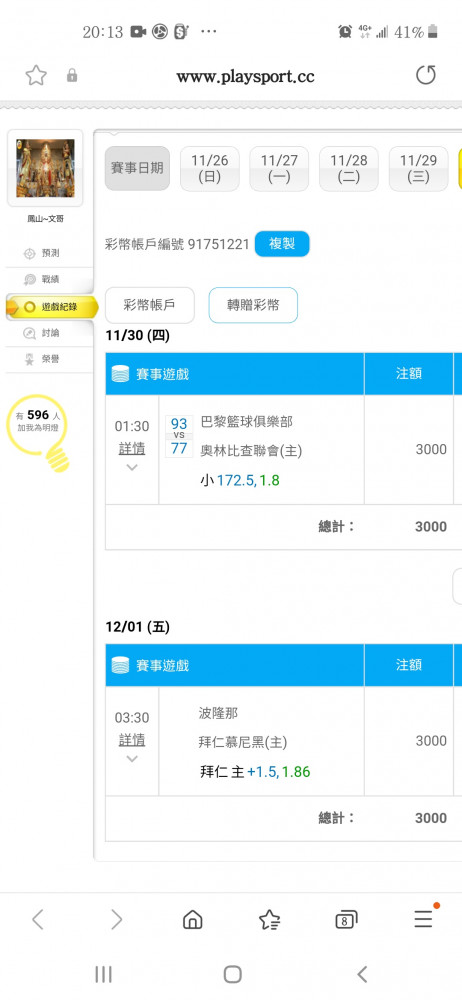Open the tab switcher showing 8 tabs
The image size is (462, 1000).
click(346, 920)
